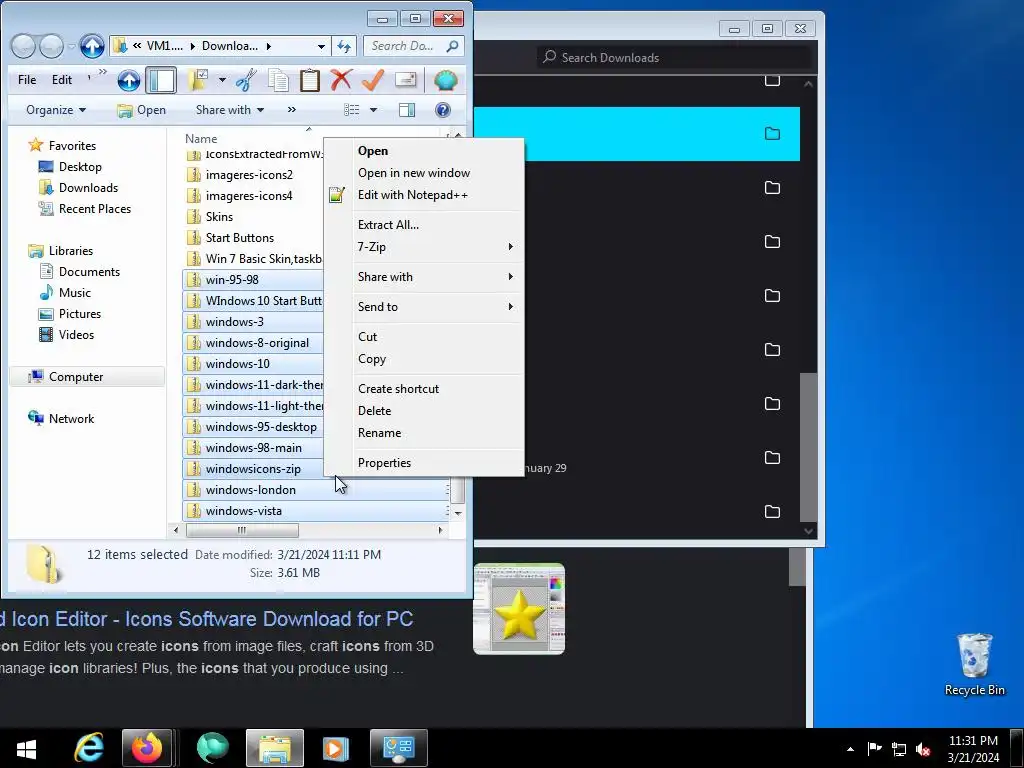Click the red X Delete toolbar icon
Image resolution: width=1024 pixels, height=768 pixels.
(341, 80)
